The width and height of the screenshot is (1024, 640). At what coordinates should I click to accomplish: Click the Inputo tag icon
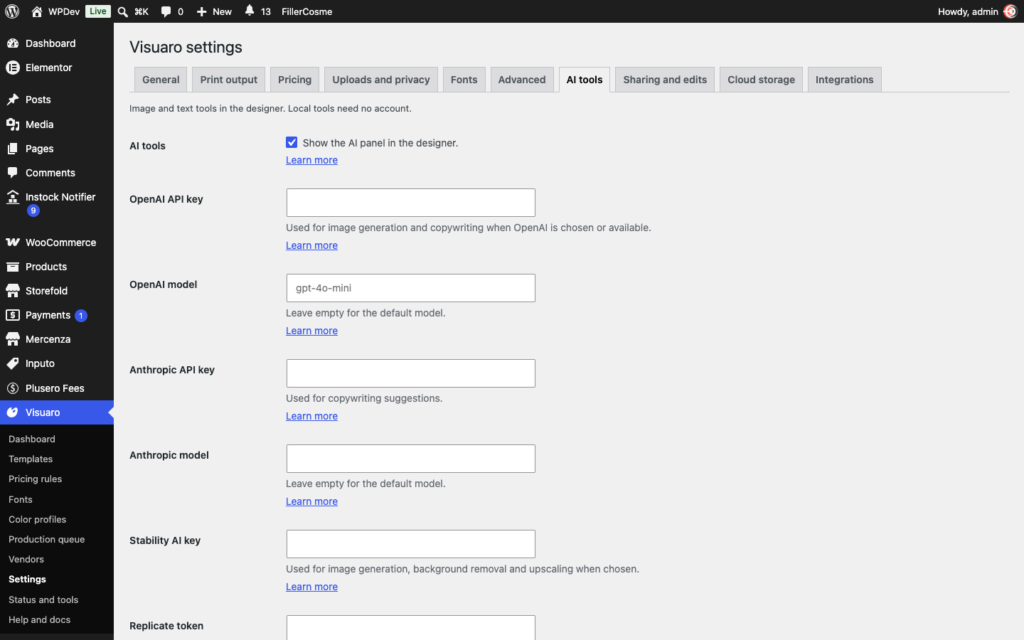tap(12, 363)
